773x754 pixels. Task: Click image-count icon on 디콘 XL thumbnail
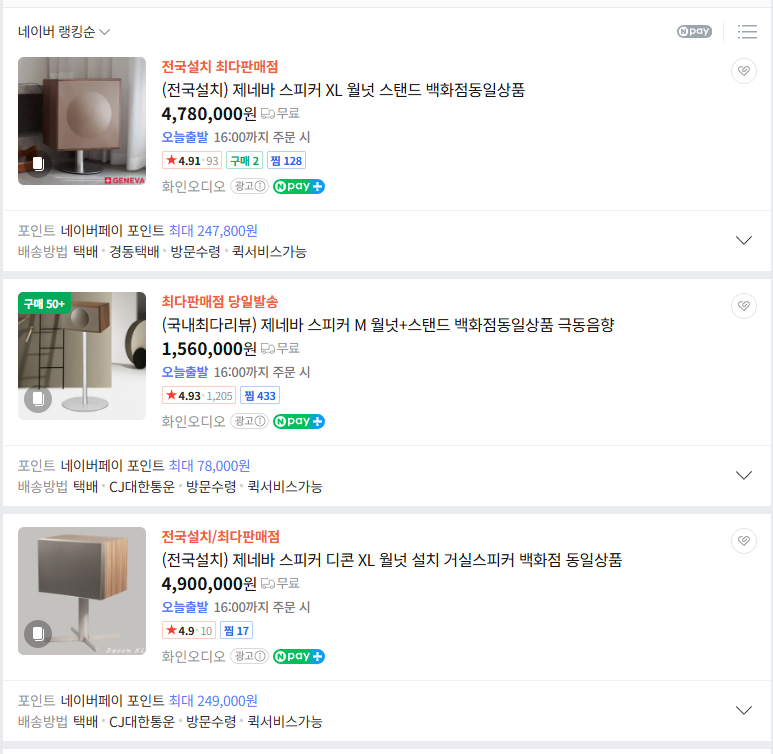click(x=38, y=634)
